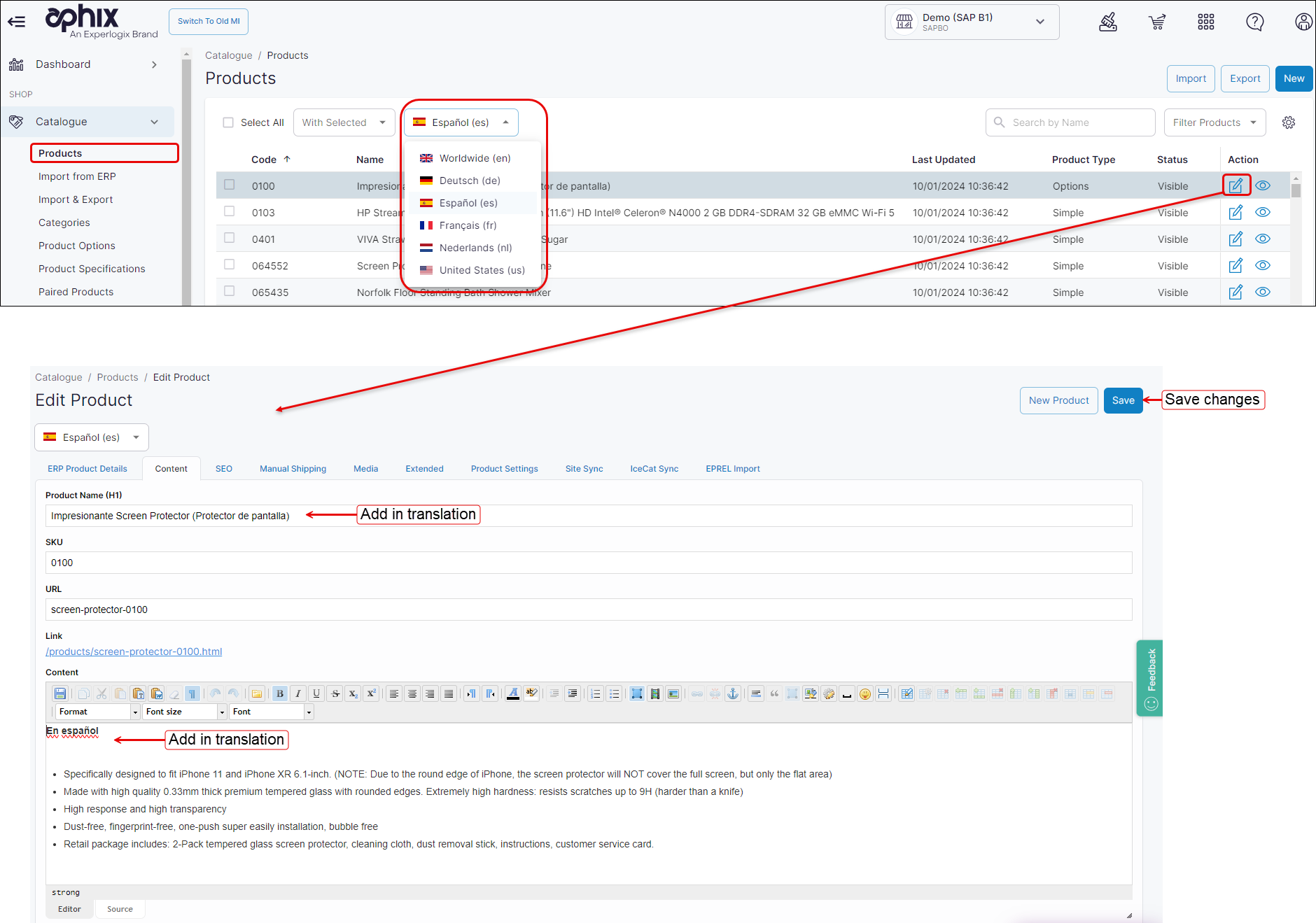Expand the Filter Products dropdown

click(x=1214, y=122)
